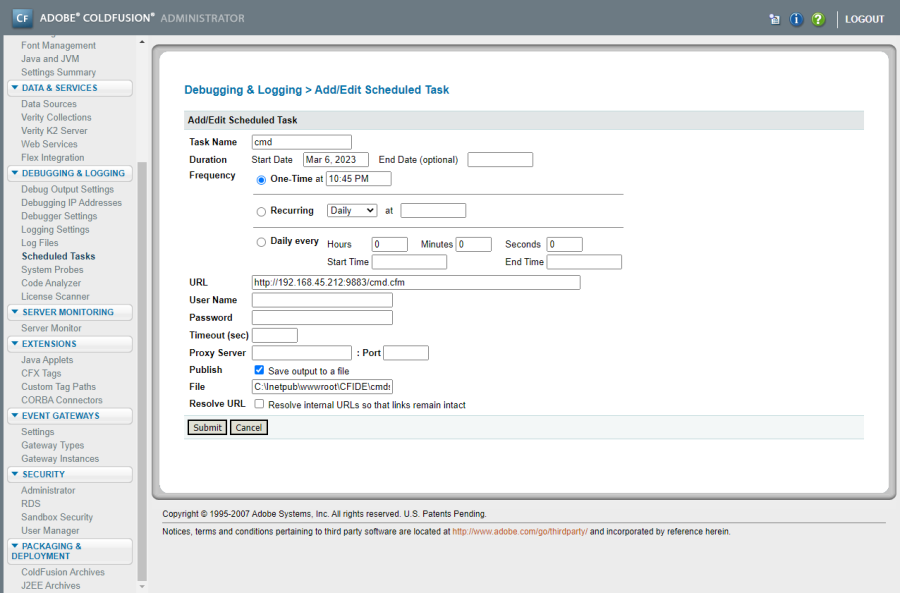Collapse the Security section
Image resolution: width=900 pixels, height=593 pixels.
69,474
